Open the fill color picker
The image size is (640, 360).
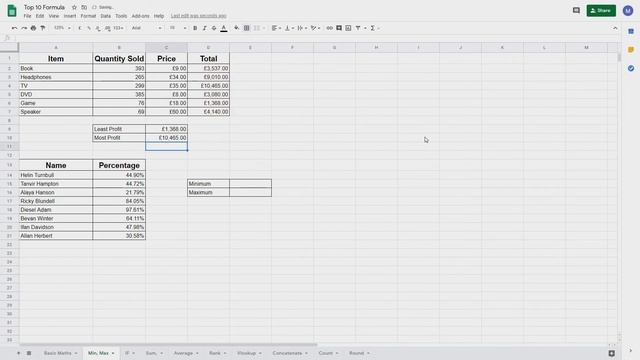click(x=237, y=28)
